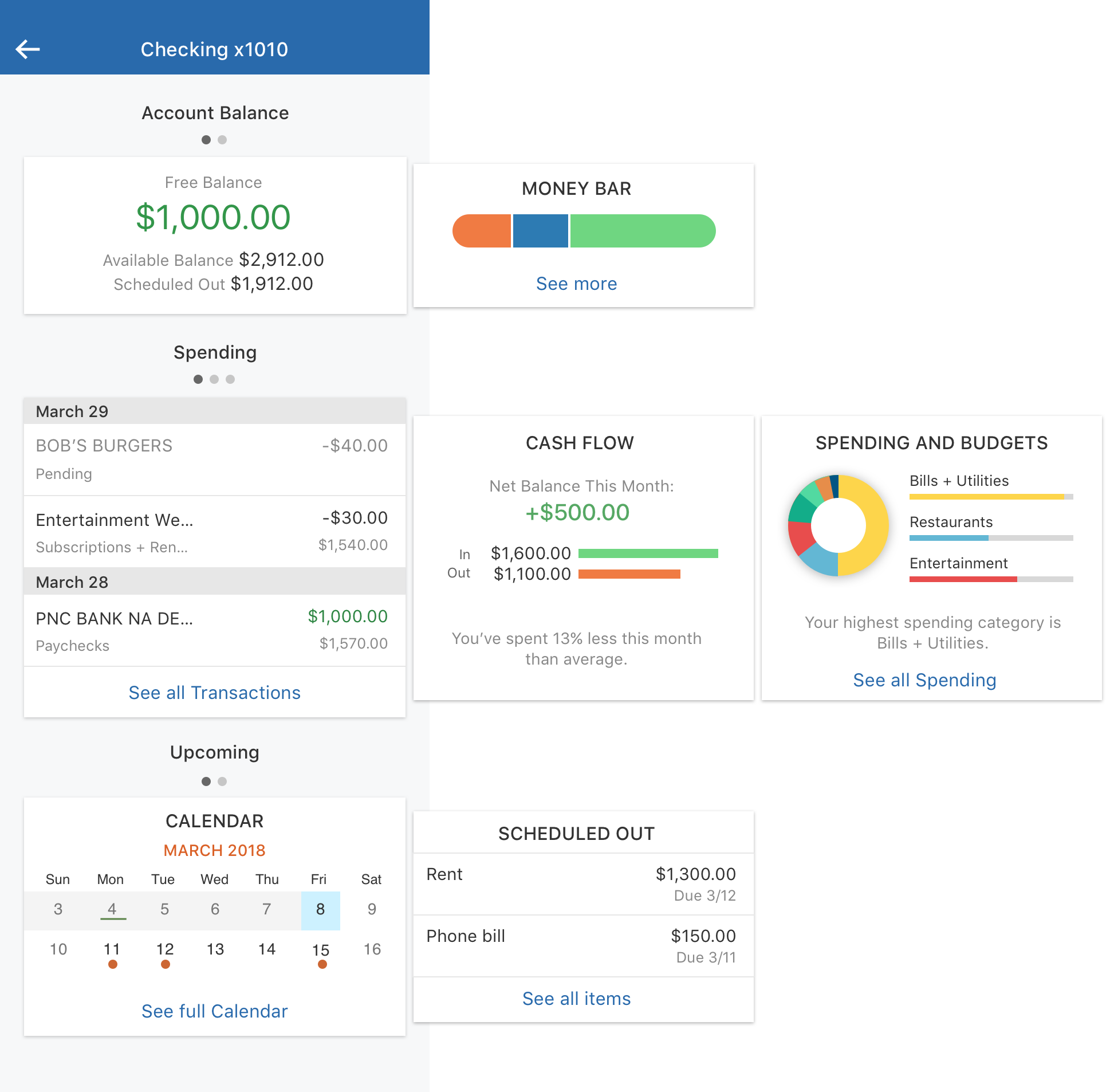Click the Cash Flow In green bar

[648, 553]
